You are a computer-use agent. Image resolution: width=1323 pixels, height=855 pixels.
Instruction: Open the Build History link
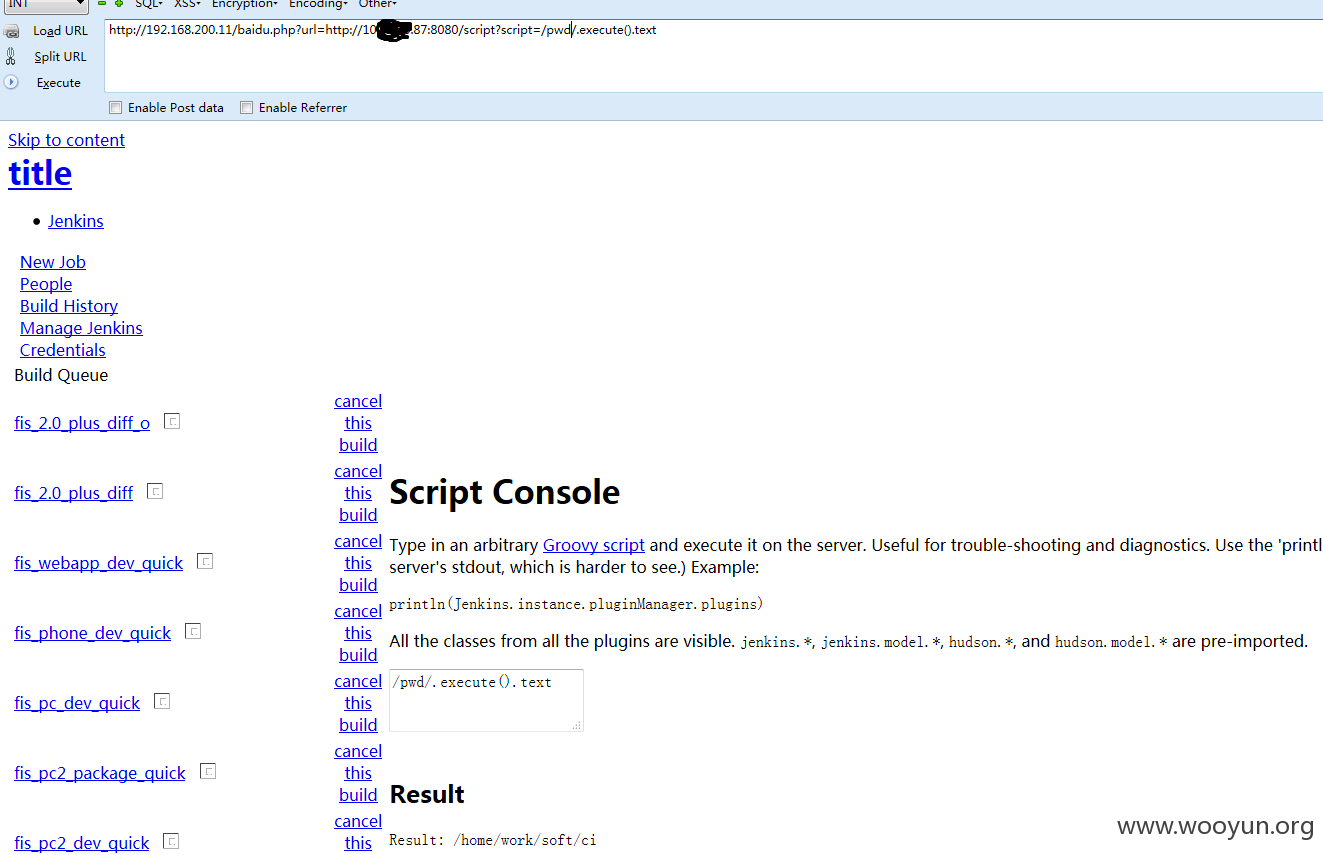point(69,306)
